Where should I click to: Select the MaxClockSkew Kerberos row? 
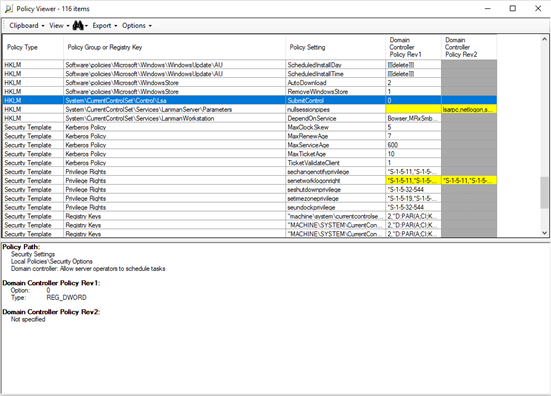249,127
